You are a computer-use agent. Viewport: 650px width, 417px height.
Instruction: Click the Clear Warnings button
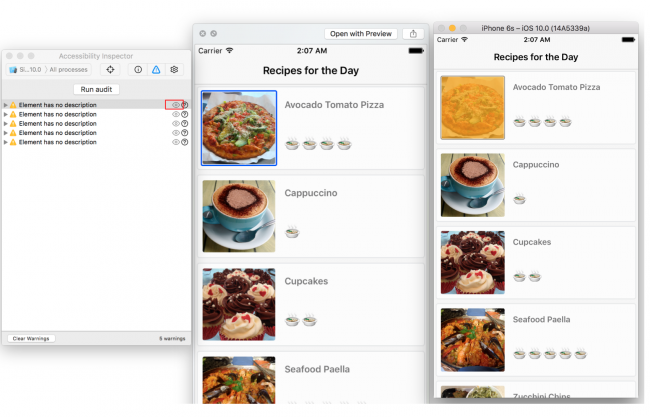31,339
